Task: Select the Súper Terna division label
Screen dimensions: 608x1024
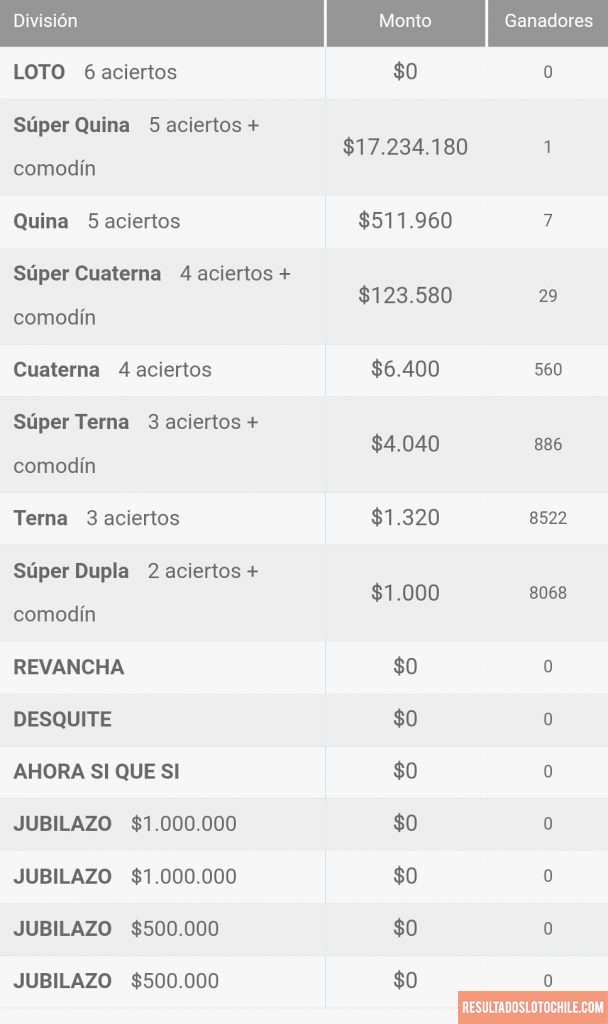Action: 71,422
